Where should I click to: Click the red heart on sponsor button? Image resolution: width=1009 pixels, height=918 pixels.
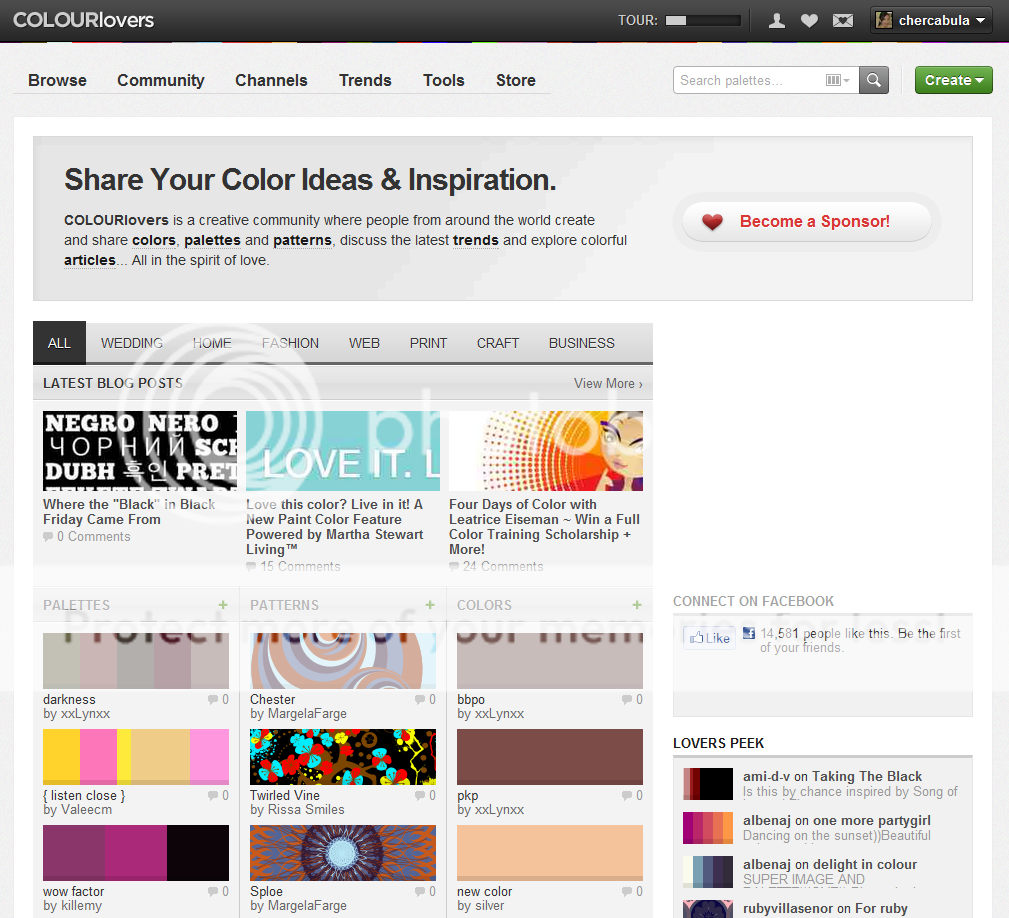712,222
